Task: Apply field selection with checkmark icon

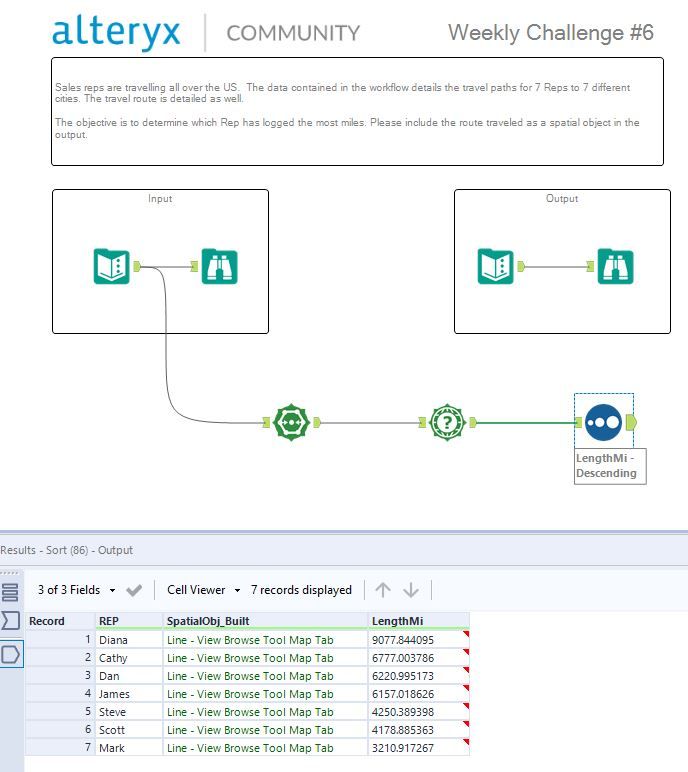Action: coord(134,590)
